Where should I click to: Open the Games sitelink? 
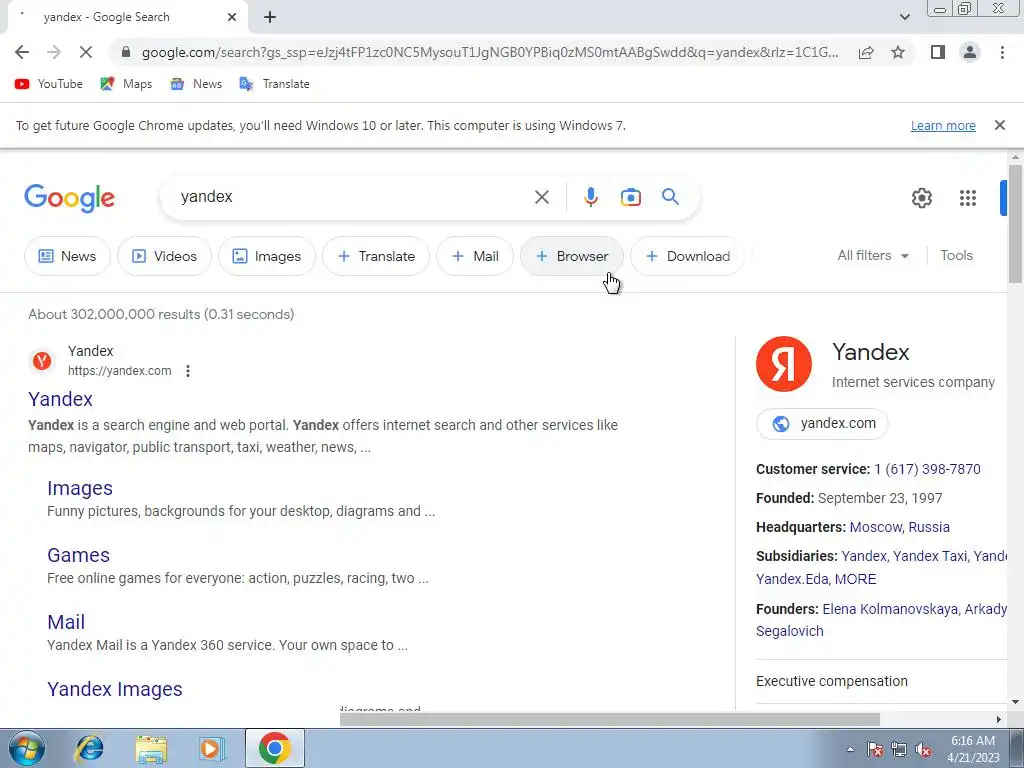pyautogui.click(x=78, y=555)
